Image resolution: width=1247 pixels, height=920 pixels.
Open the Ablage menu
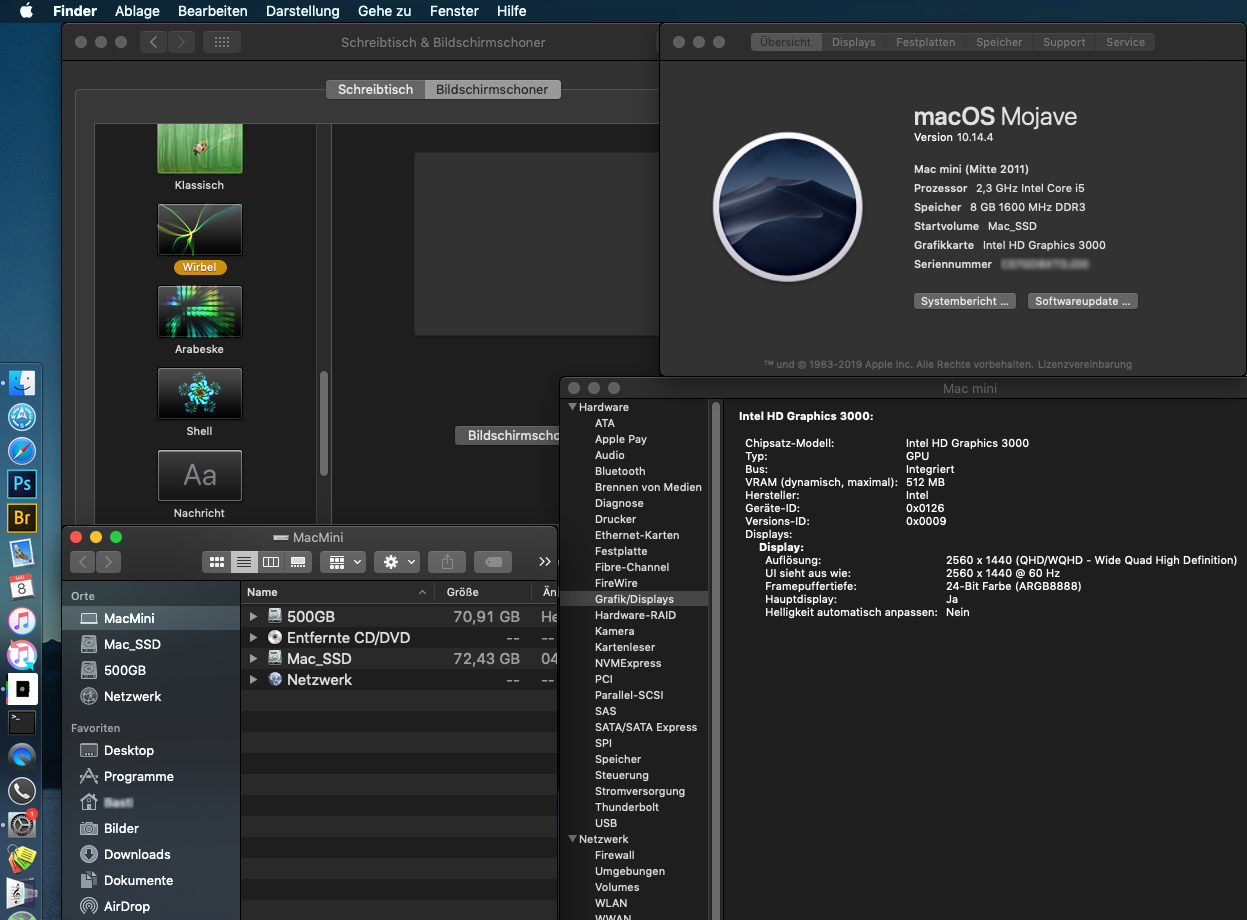point(137,11)
